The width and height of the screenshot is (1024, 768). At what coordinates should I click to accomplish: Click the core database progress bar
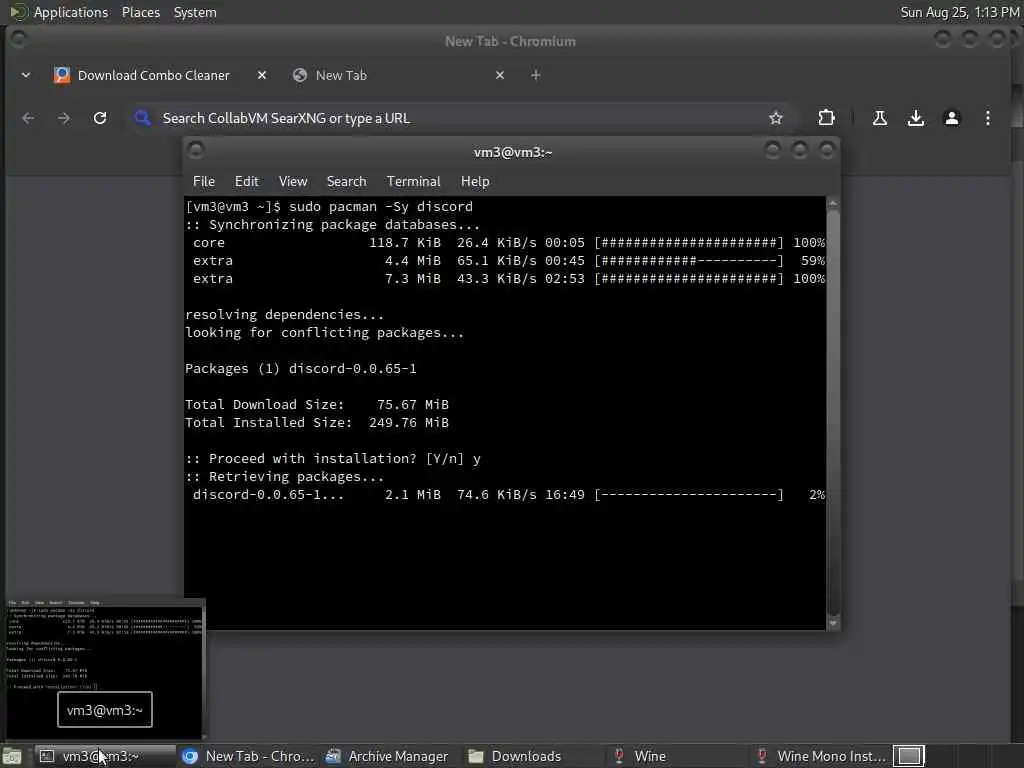(689, 242)
